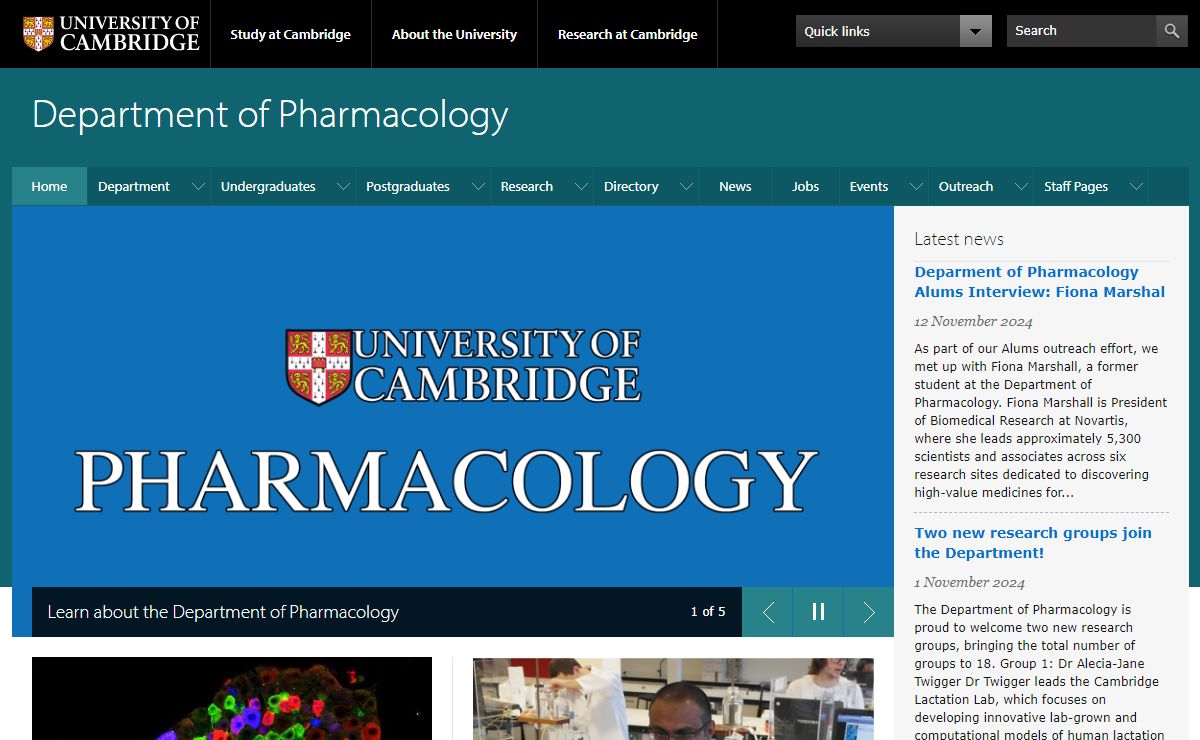Expand the Research menu arrow
The height and width of the screenshot is (740, 1200).
click(581, 186)
